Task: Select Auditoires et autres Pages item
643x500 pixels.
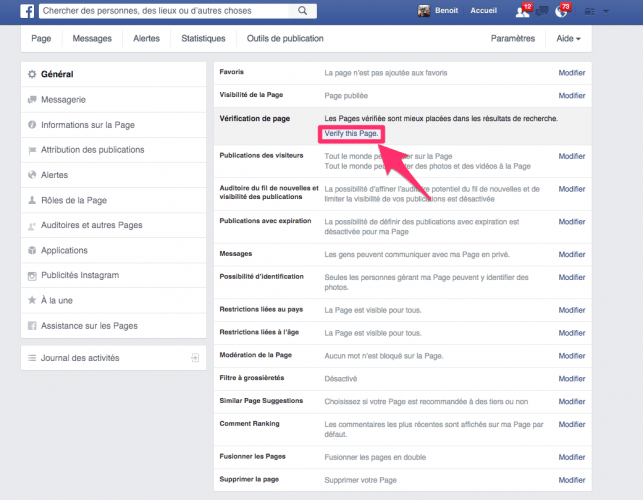Action: click(113, 225)
